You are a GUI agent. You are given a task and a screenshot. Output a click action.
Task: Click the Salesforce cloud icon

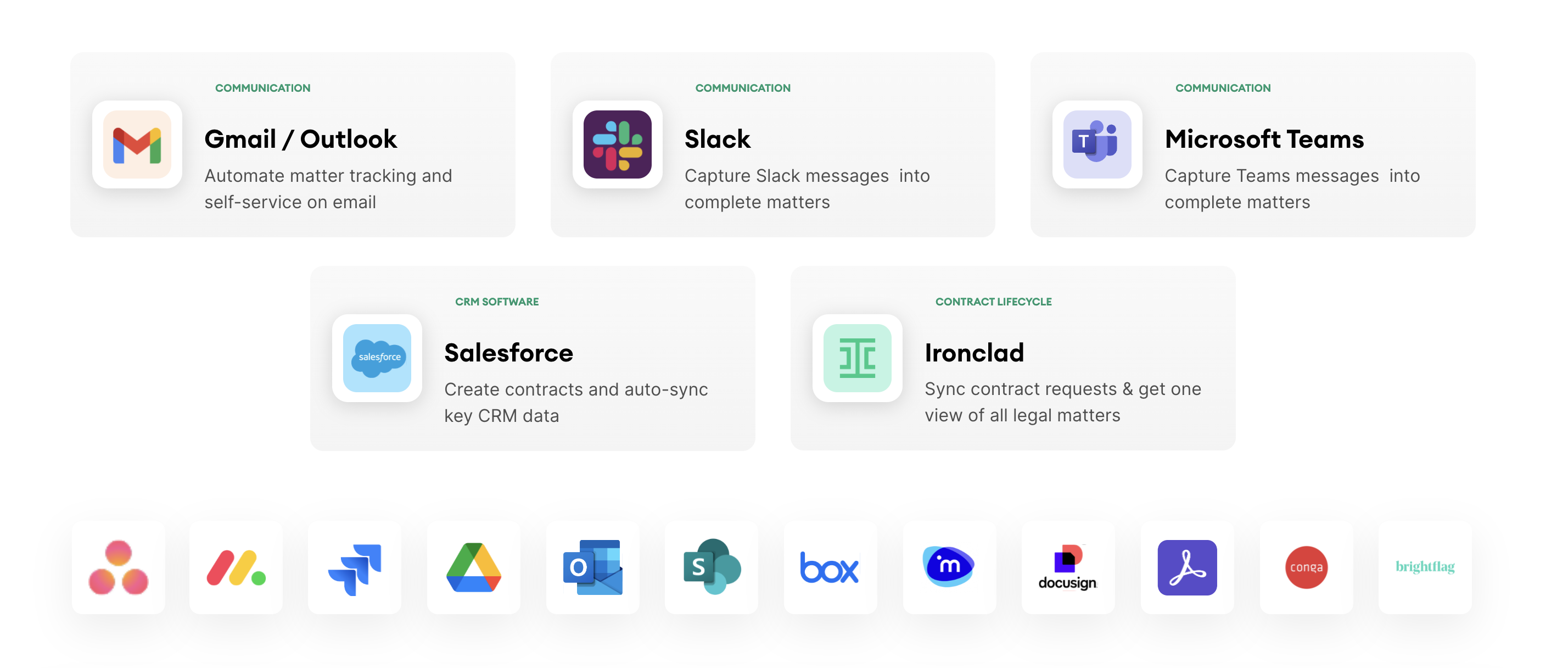[377, 358]
